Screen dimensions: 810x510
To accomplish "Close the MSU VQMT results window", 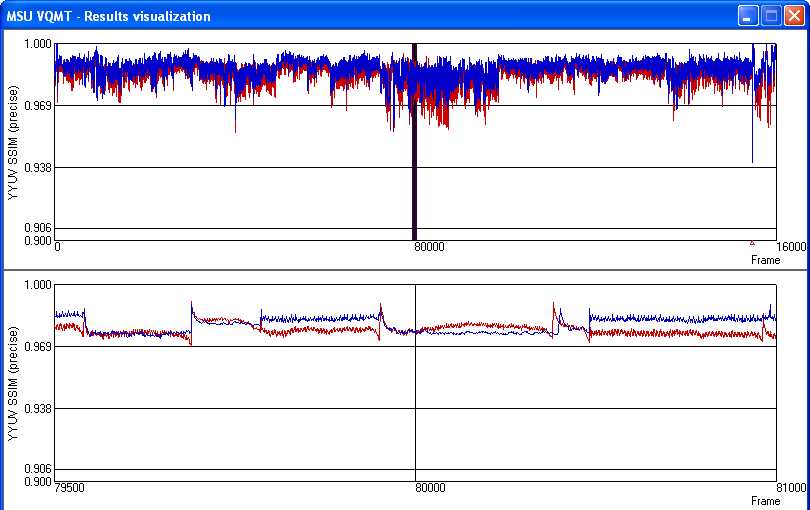I will [794, 16].
